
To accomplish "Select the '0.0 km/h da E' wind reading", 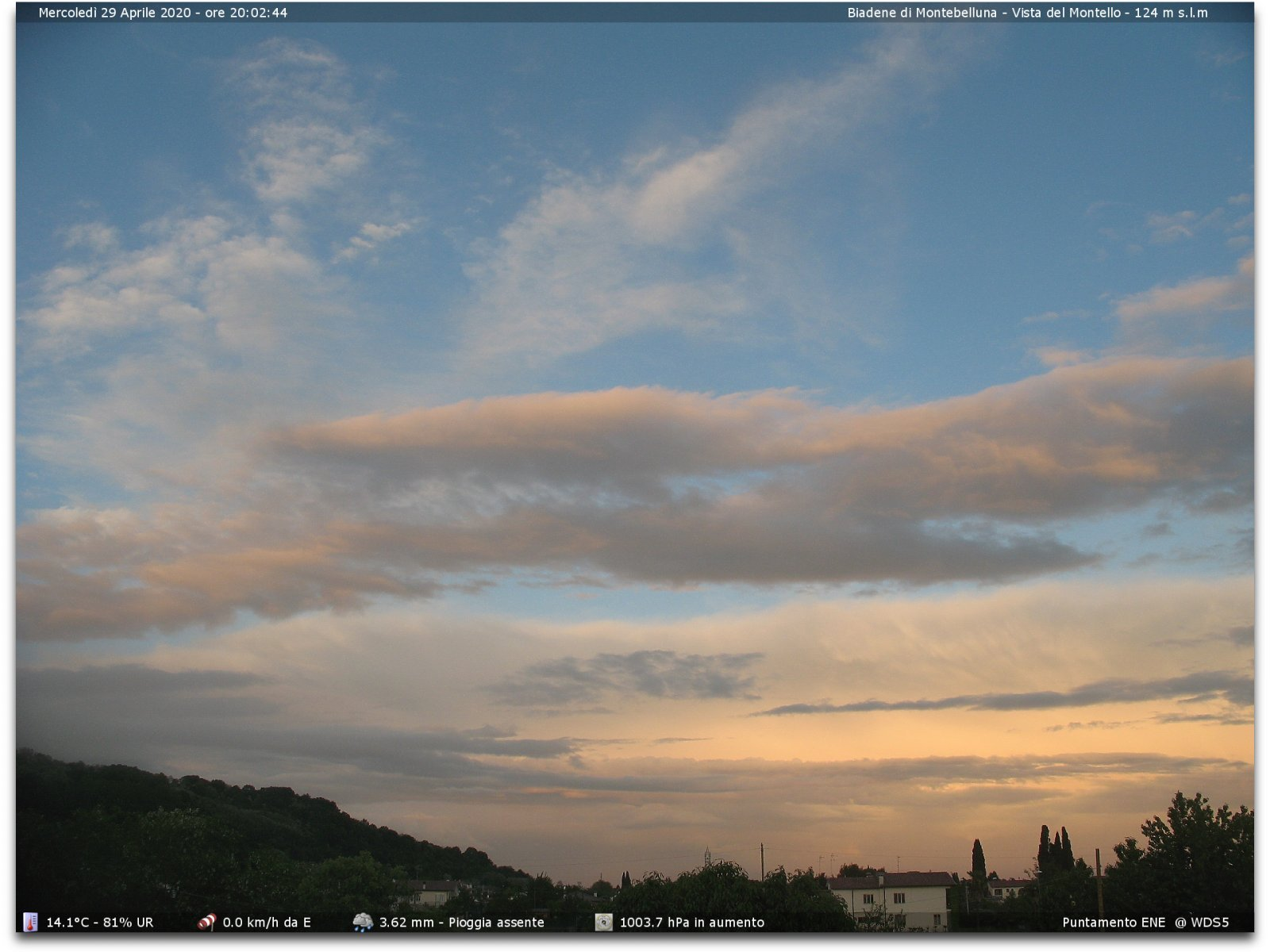I will tap(267, 923).
